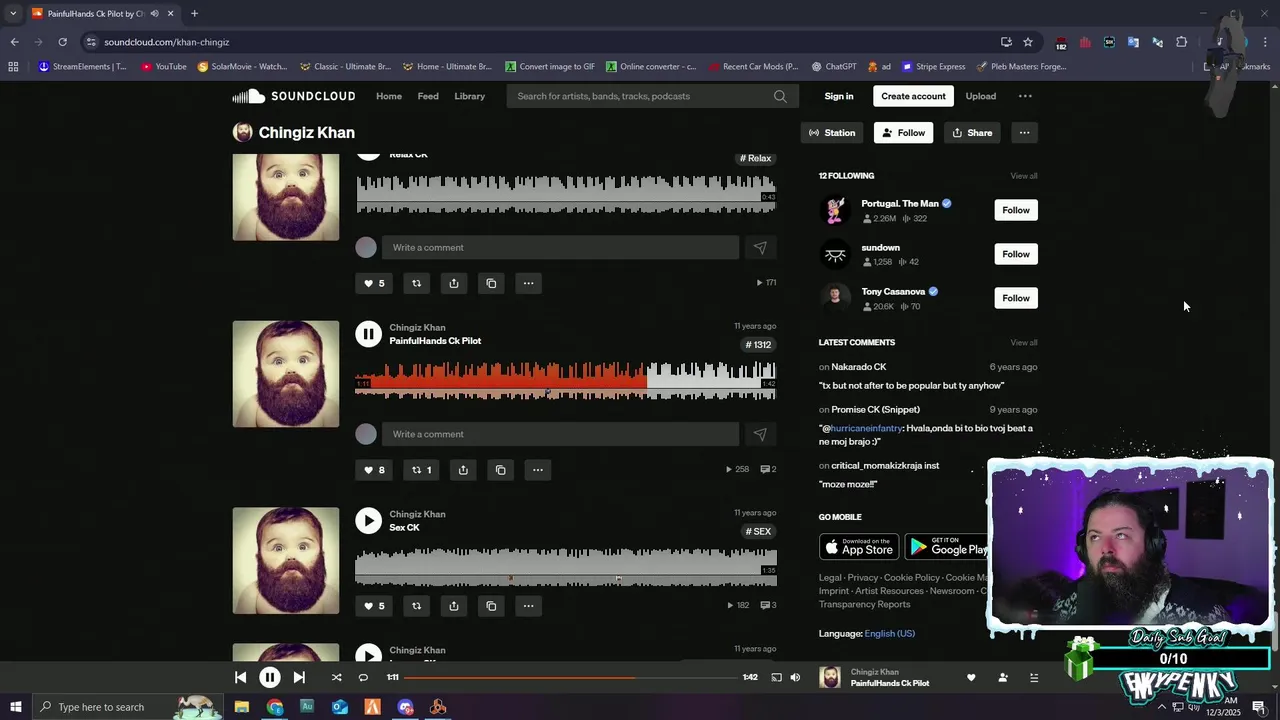Open more options for Relax CK track
1280x720 pixels.
528,283
